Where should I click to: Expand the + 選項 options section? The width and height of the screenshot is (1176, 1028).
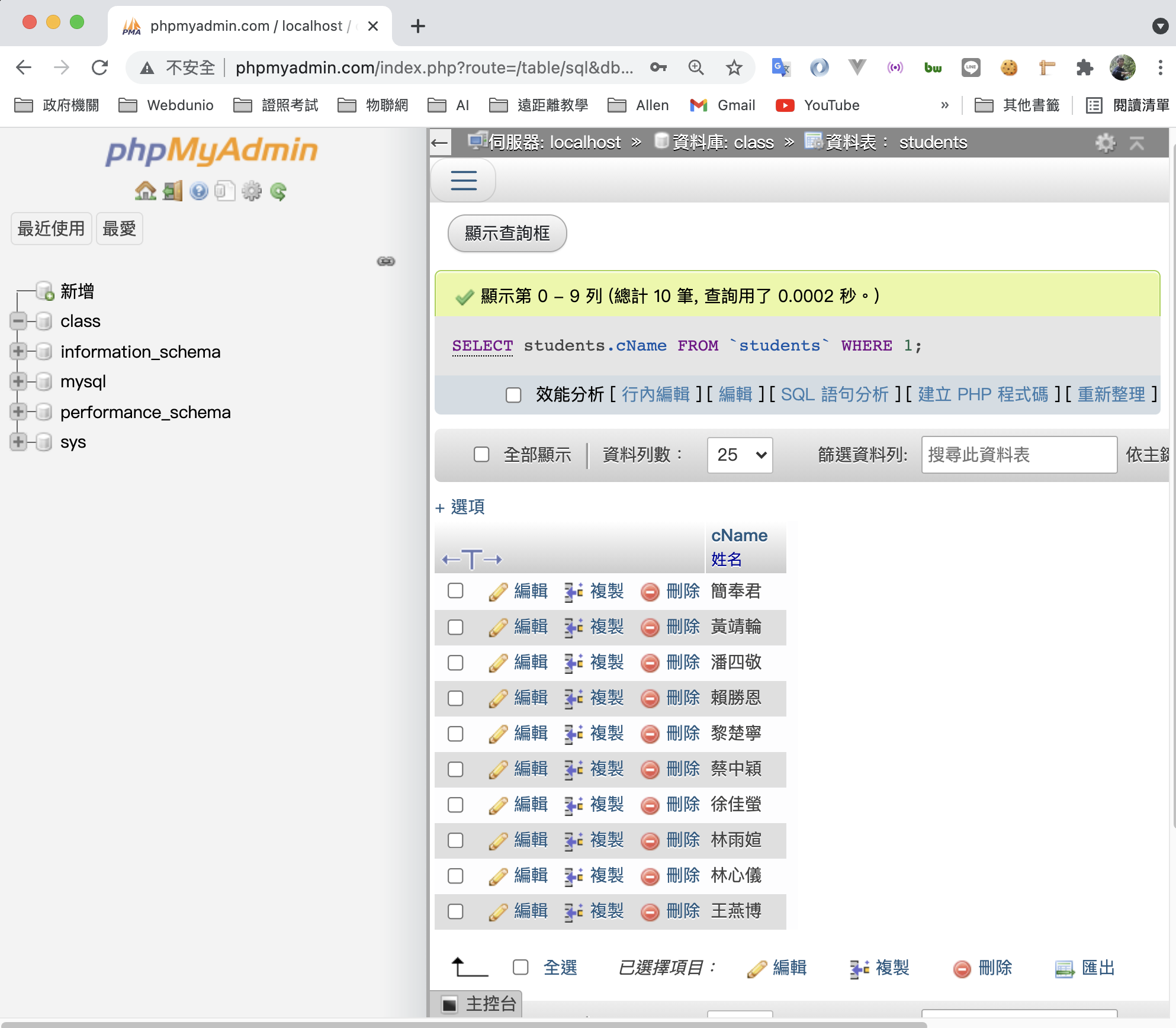[460, 507]
